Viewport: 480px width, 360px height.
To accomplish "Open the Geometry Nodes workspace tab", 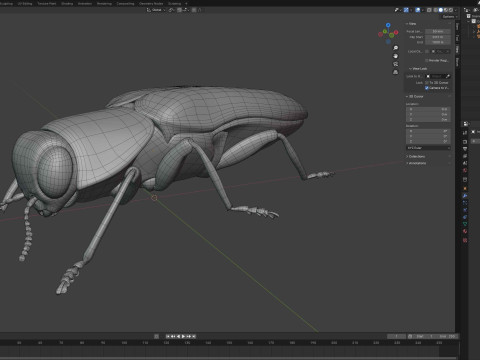I will click(151, 3).
